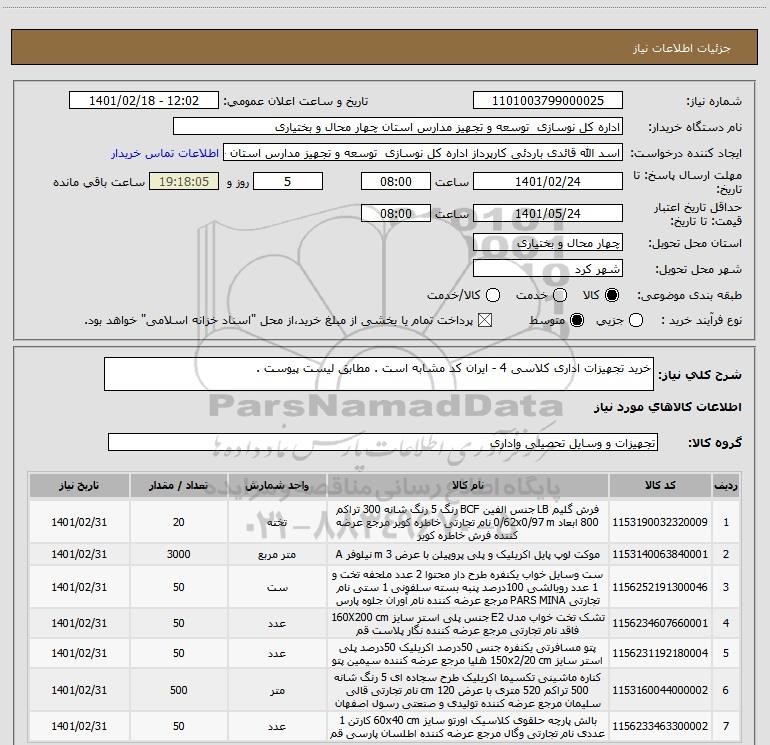Choose the جزیی purchase type radio
Image resolution: width=770 pixels, height=745 pixels.
[x=636, y=320]
